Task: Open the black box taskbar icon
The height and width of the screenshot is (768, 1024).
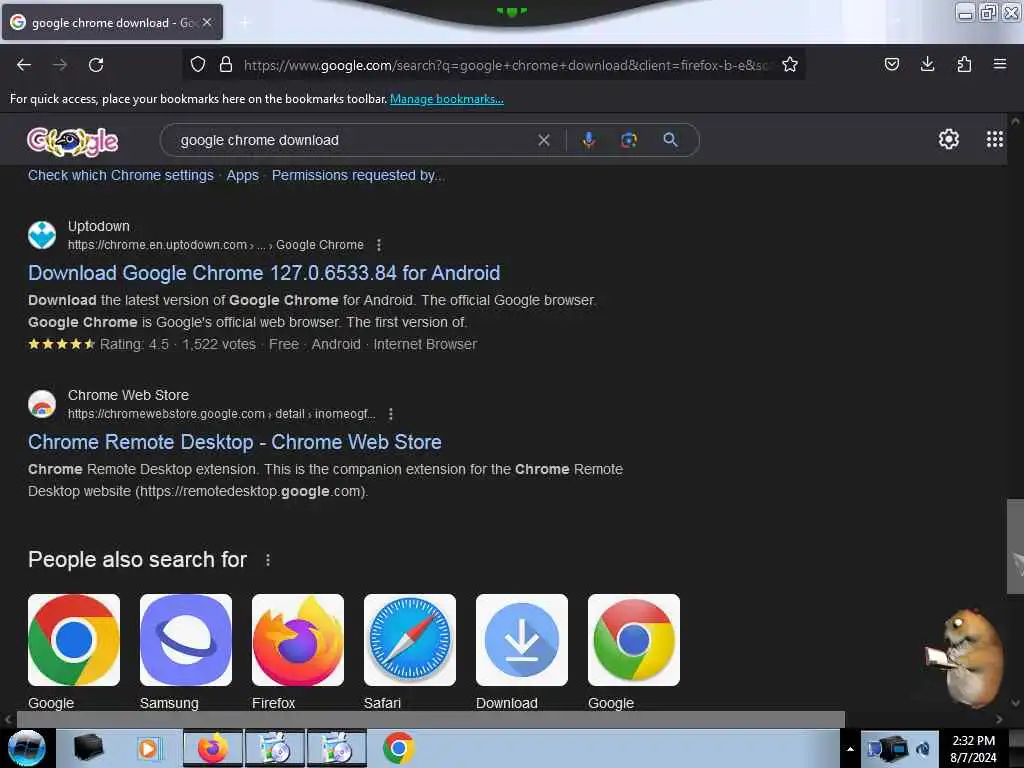Action: coord(88,748)
